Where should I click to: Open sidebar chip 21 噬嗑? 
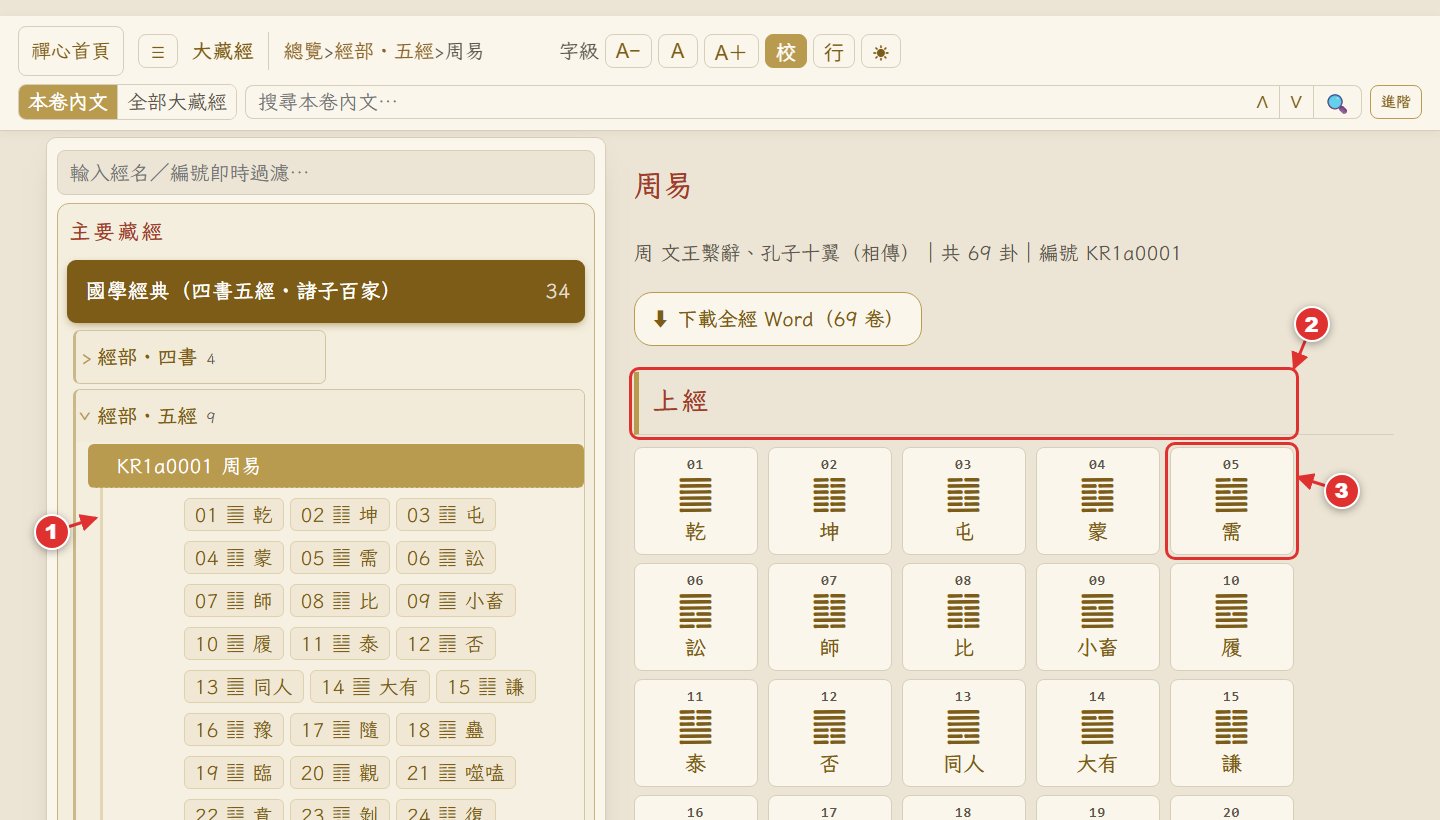pos(456,773)
